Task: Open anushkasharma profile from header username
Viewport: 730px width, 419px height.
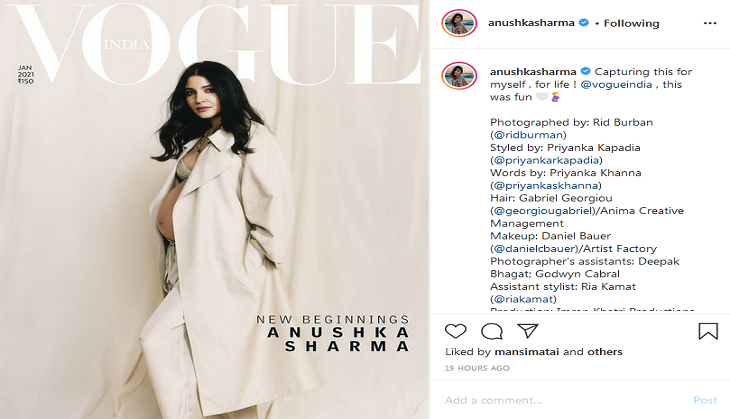Action: (x=531, y=23)
